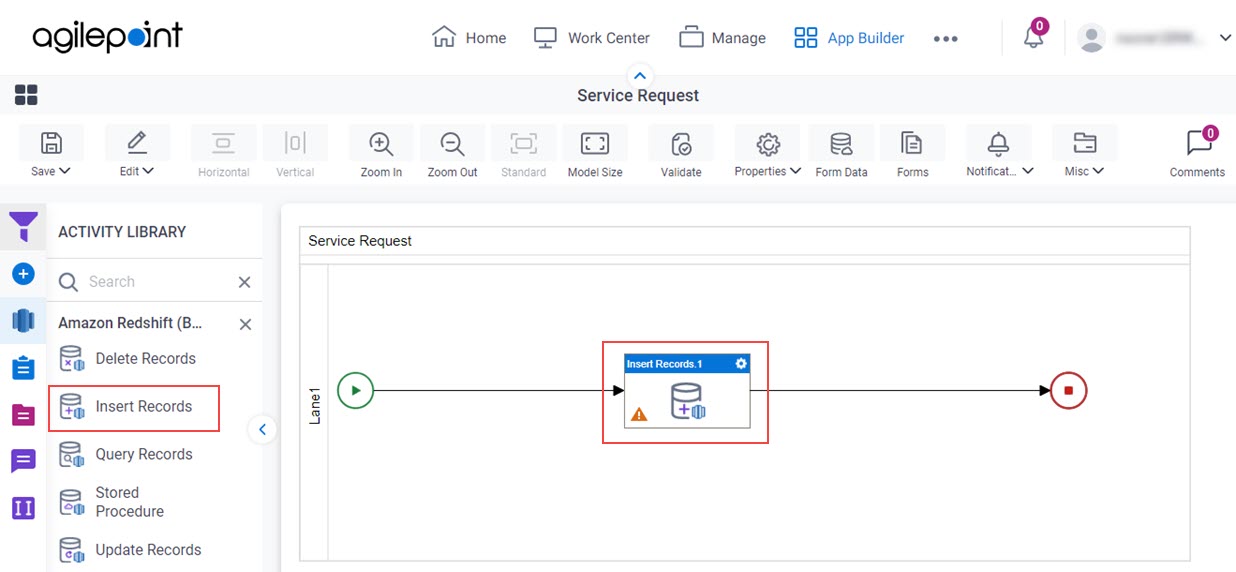This screenshot has width=1236, height=572.
Task: Open the user profile avatar menu
Action: tap(1091, 38)
